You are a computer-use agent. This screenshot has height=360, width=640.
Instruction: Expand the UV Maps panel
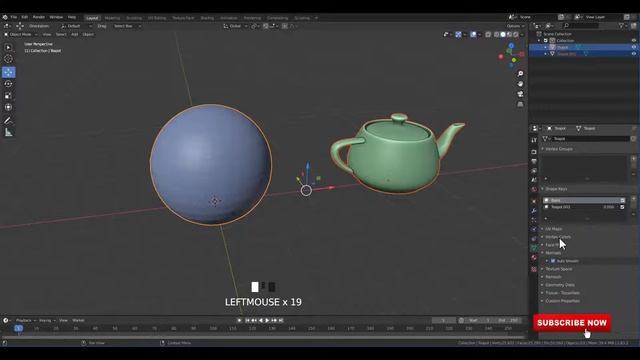pos(553,229)
